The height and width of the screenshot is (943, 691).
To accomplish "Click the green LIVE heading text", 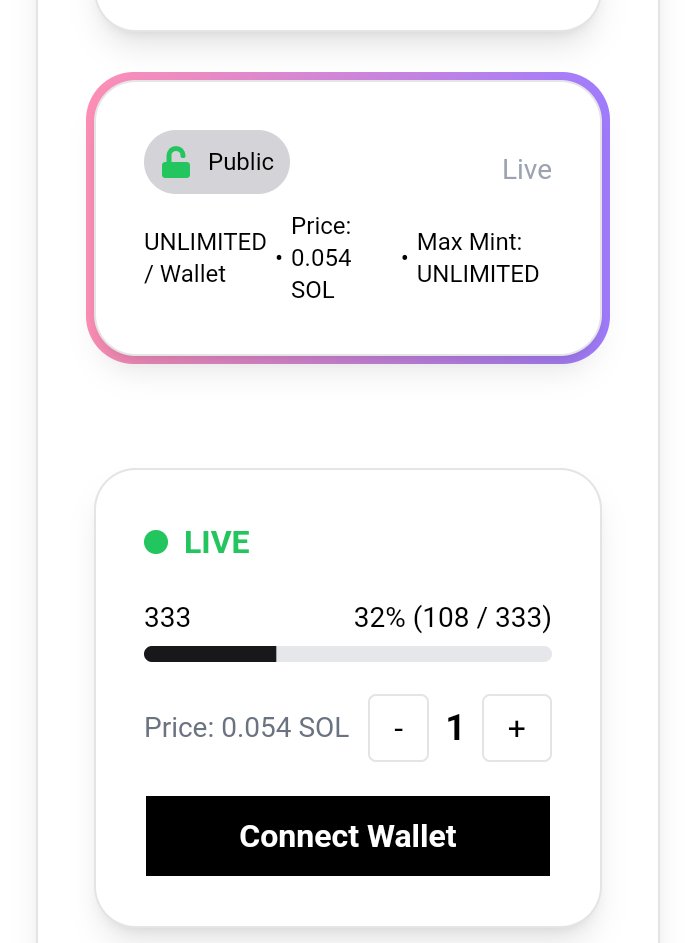I will 217,542.
